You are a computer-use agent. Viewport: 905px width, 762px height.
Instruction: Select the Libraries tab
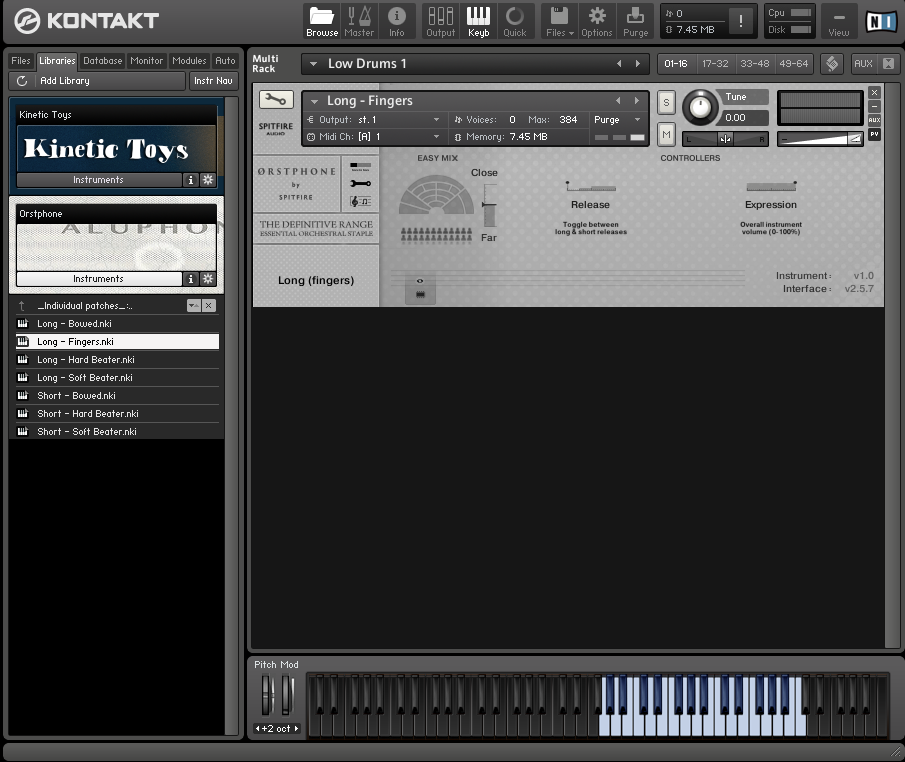point(57,61)
